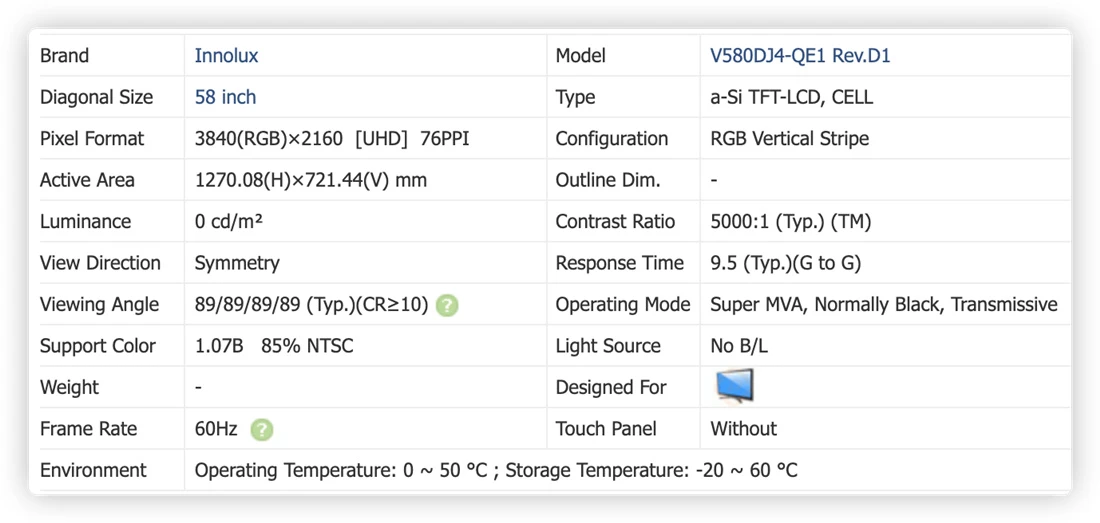Follow the 58 inch diagonal size link
Image resolution: width=1100 pixels, height=523 pixels.
coord(225,97)
